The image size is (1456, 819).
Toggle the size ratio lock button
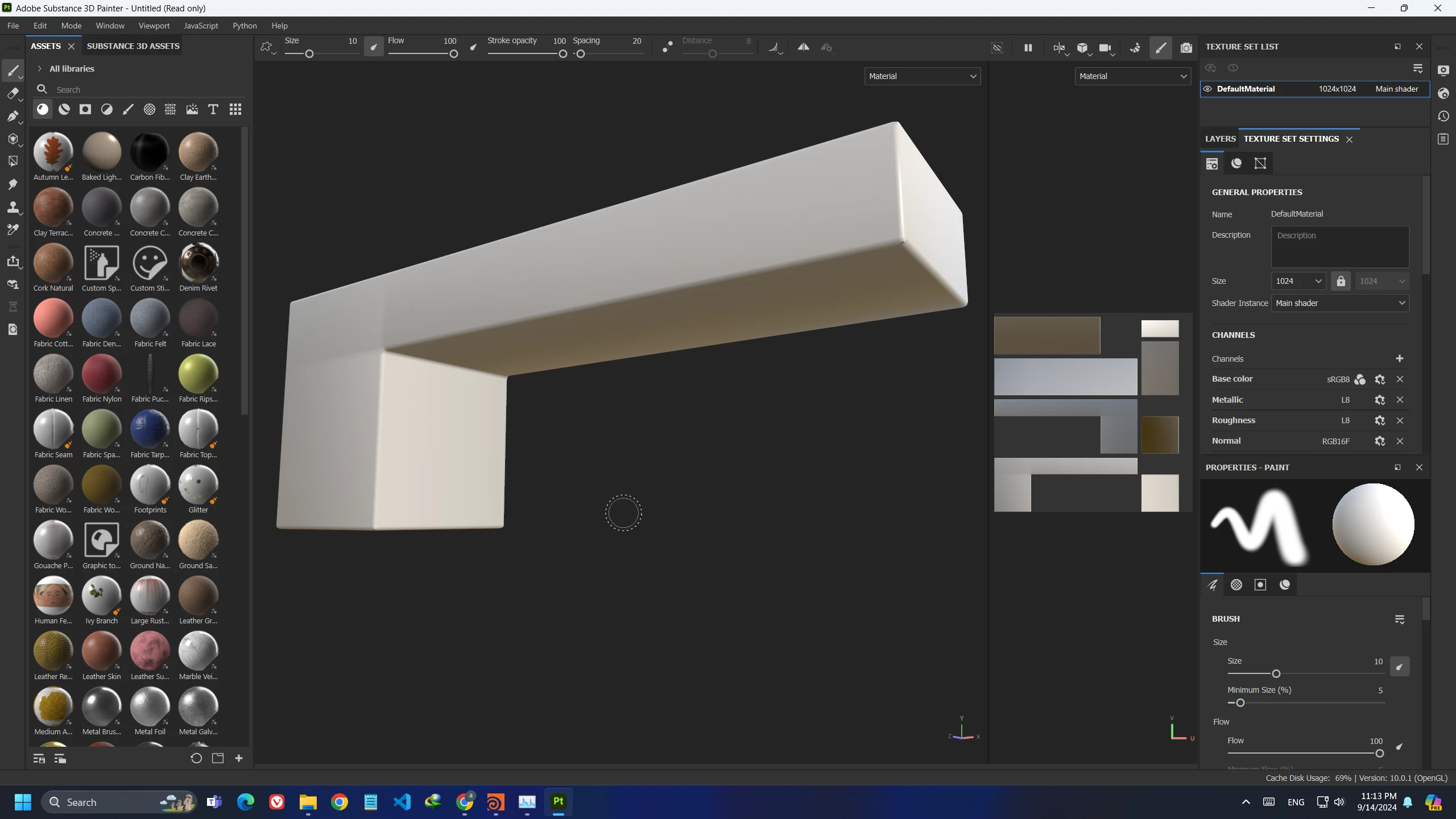[x=1341, y=281]
